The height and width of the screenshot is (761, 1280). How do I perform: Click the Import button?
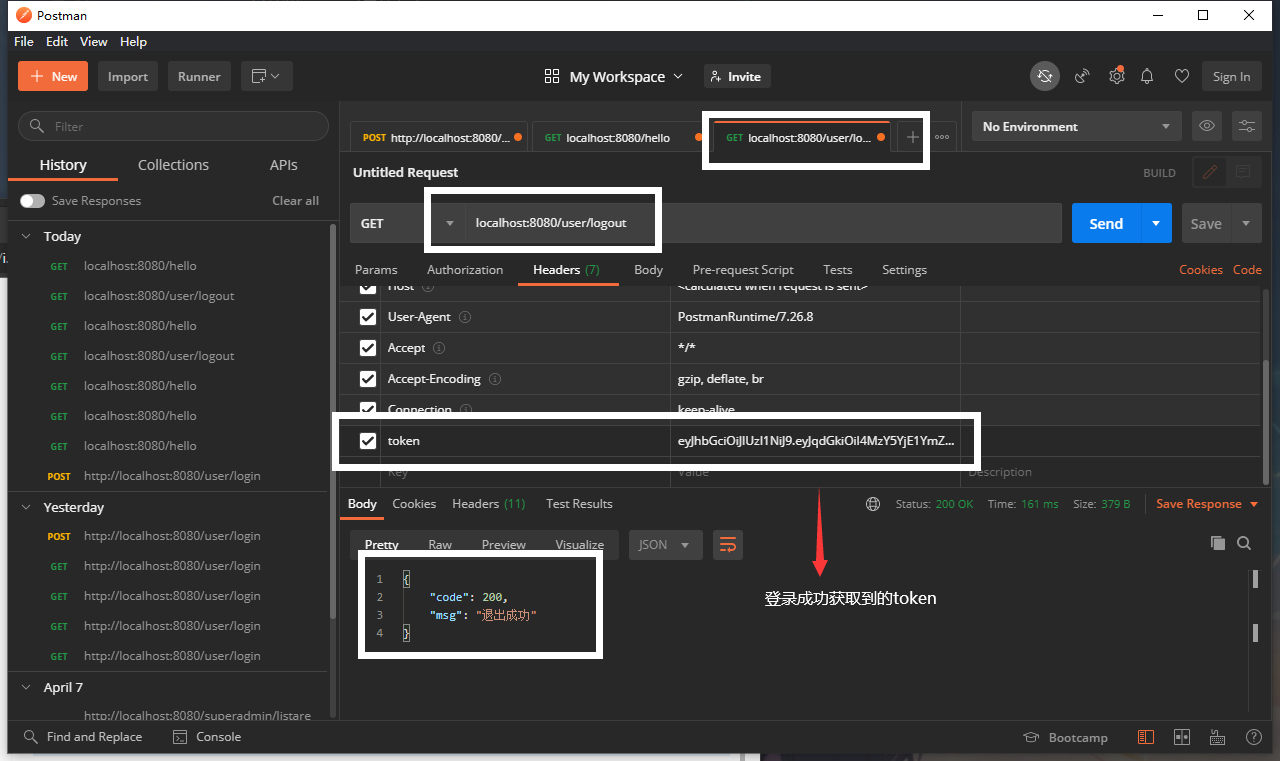coord(128,76)
